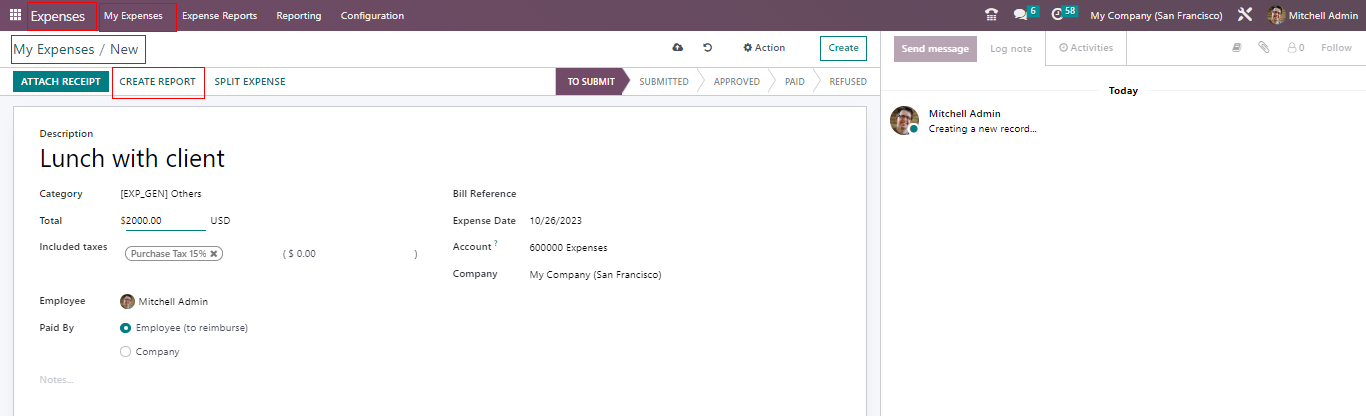Click the Create Report button
This screenshot has width=1366, height=416.
point(158,82)
